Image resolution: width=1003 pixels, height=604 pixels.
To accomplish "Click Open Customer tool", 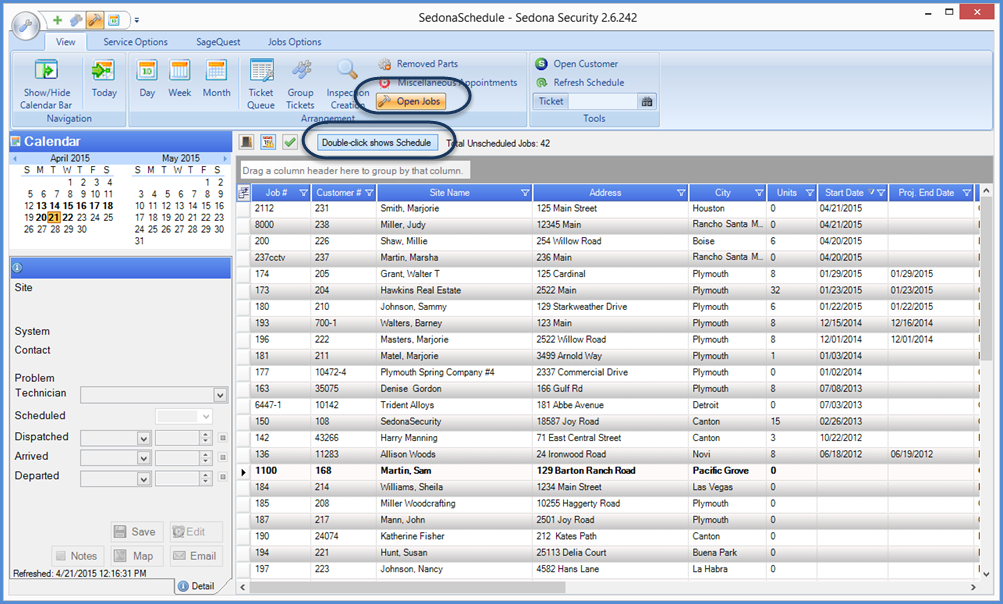I will click(577, 64).
